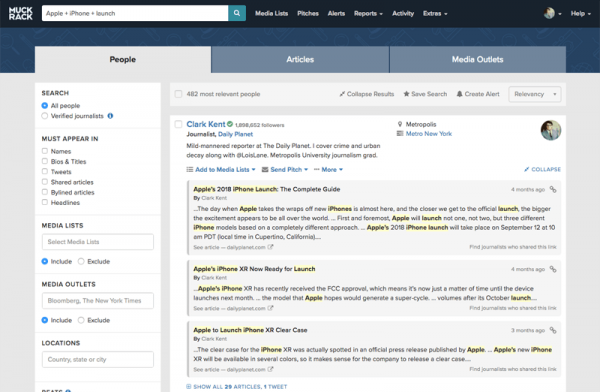The height and width of the screenshot is (392, 600).
Task: Select Include under Media Outlets
Action: [x=45, y=320]
